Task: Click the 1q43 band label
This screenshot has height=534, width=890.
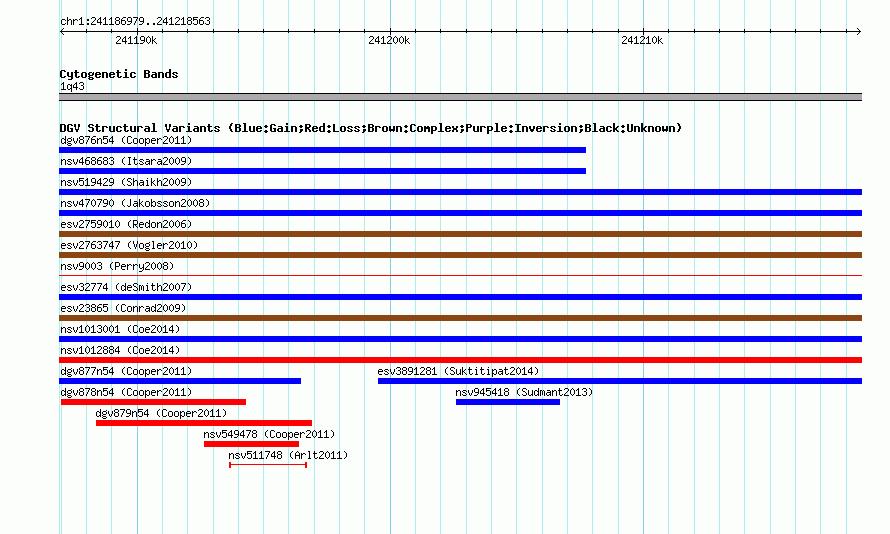Action: click(x=72, y=86)
